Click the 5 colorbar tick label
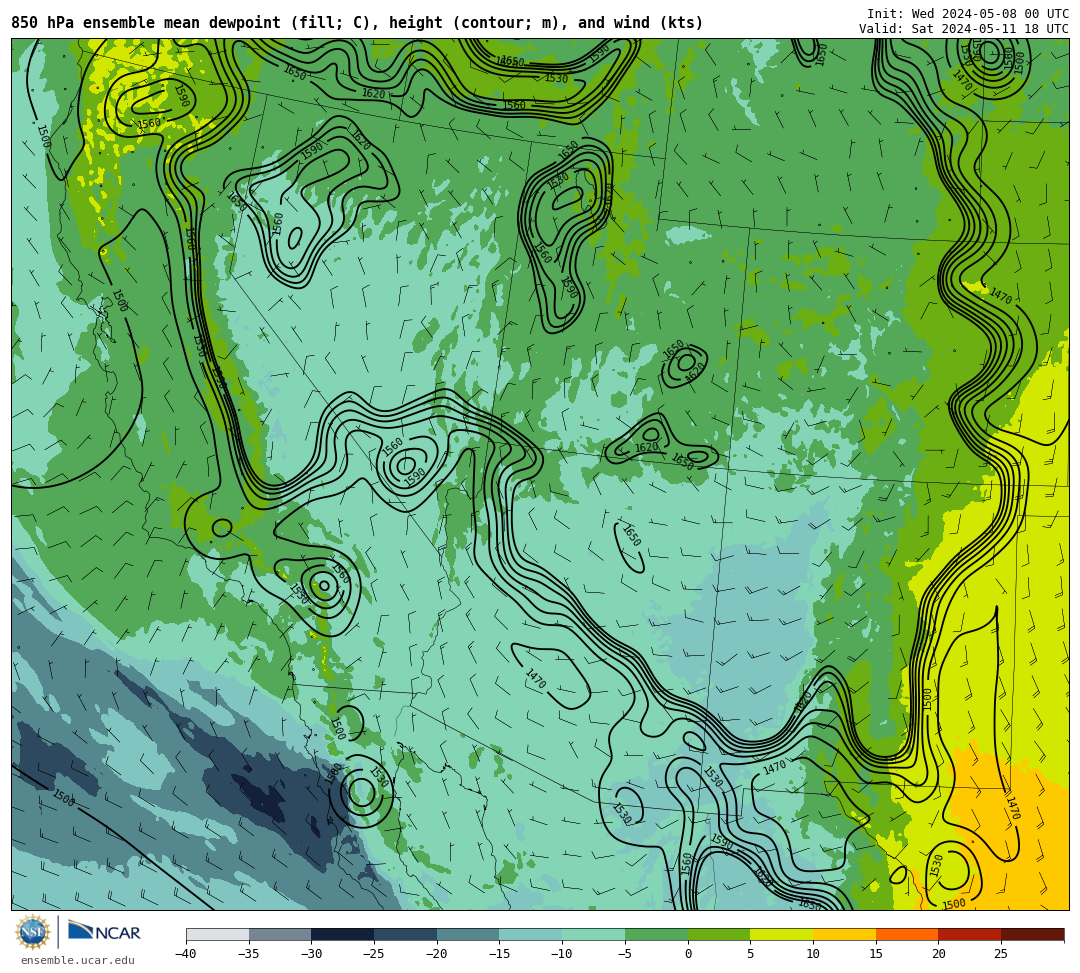The width and height of the screenshot is (1080, 973). 751,954
